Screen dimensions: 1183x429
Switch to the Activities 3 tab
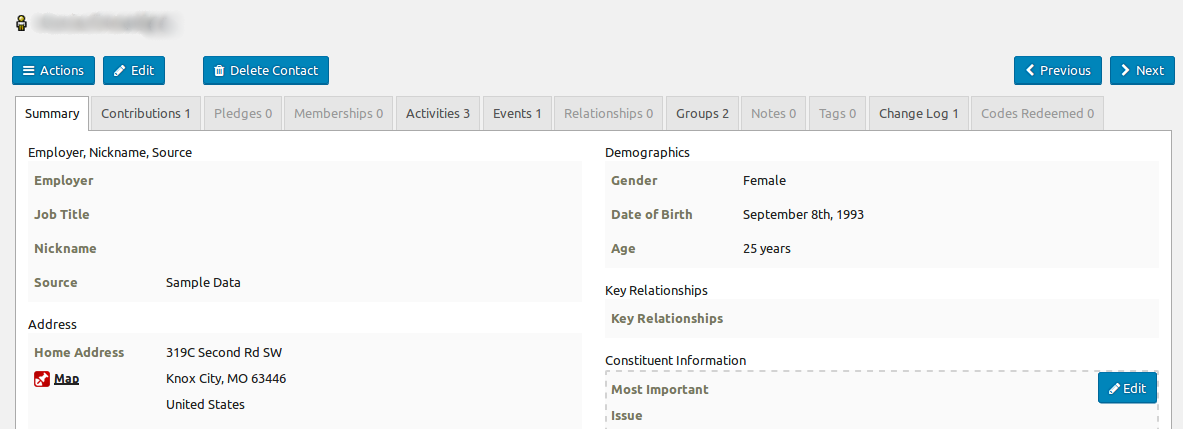point(438,113)
